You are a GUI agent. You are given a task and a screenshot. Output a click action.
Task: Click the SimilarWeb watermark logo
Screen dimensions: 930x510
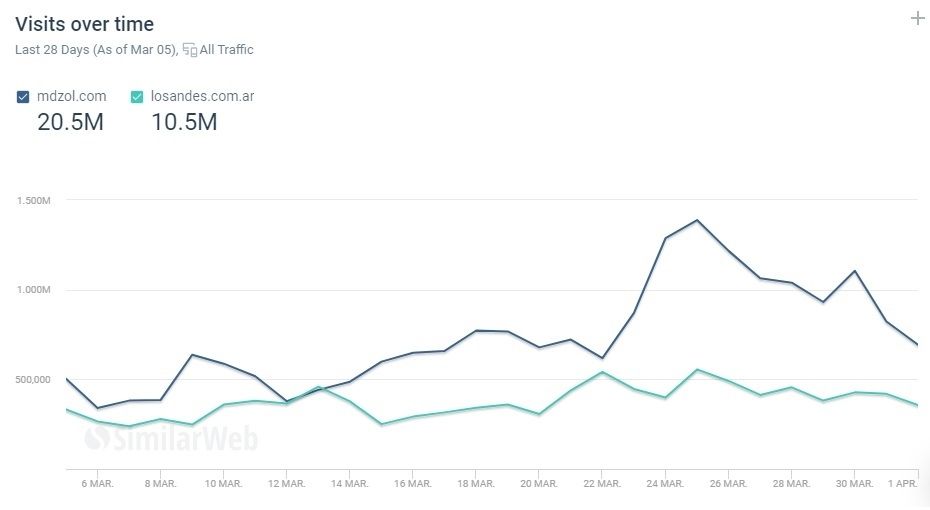tap(171, 438)
